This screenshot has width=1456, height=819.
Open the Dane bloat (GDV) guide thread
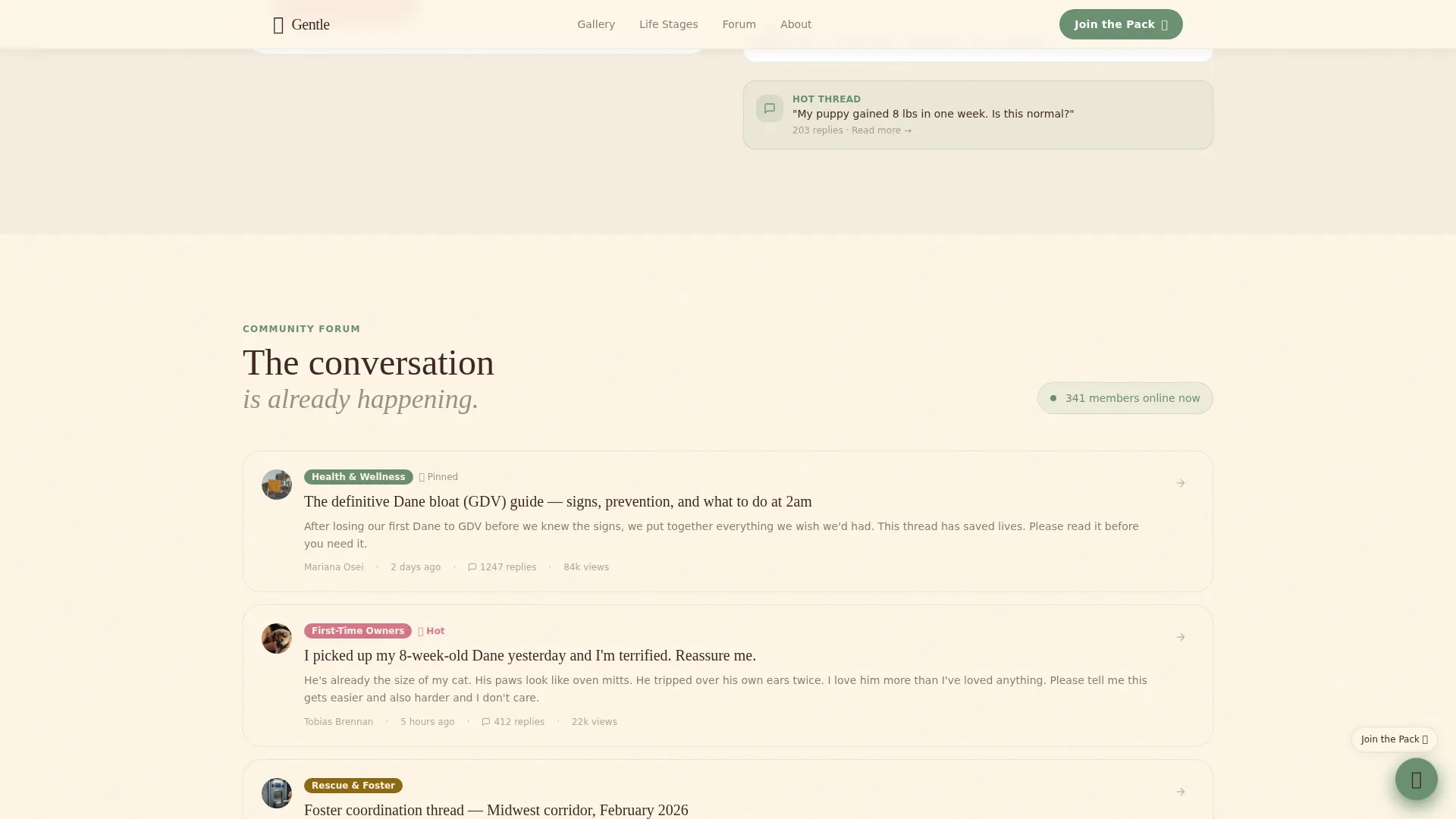point(557,501)
